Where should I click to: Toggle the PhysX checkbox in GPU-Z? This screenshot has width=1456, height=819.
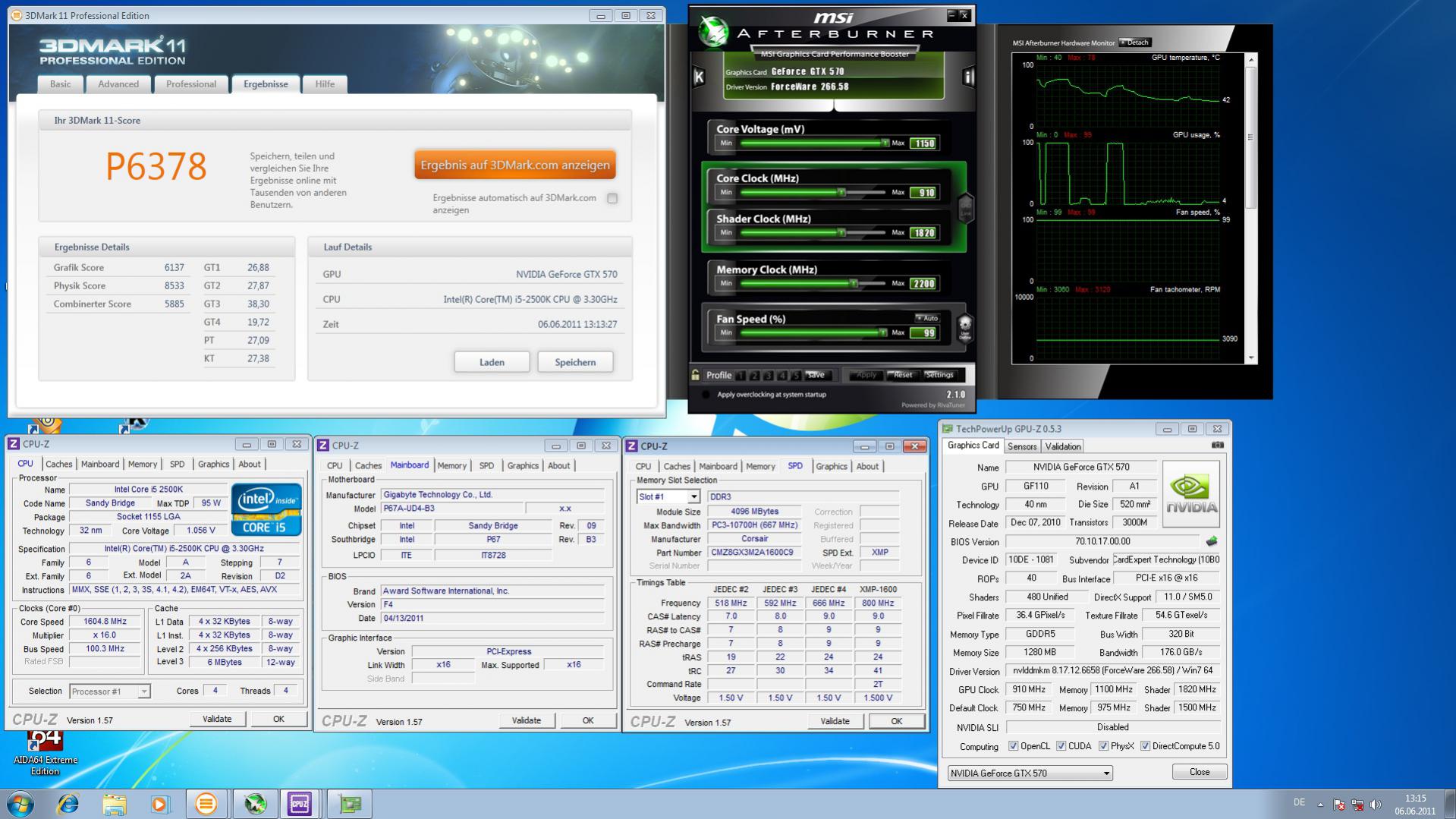(1103, 746)
